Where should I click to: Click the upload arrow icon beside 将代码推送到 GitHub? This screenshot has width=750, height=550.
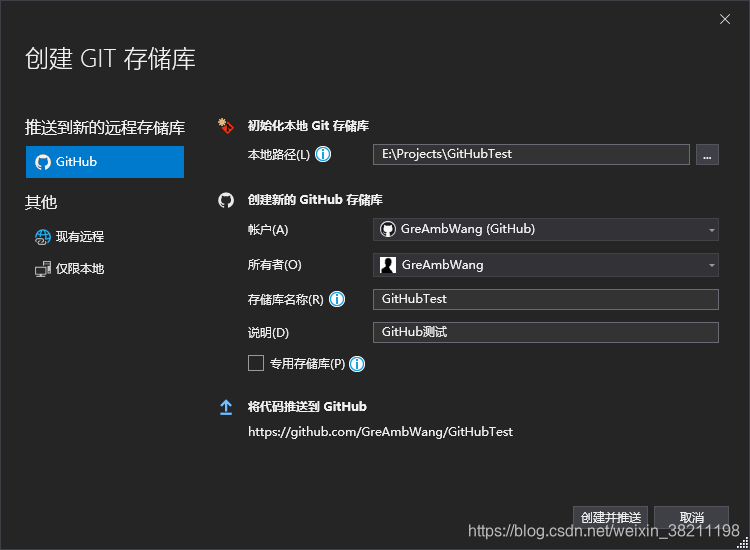pos(226,407)
